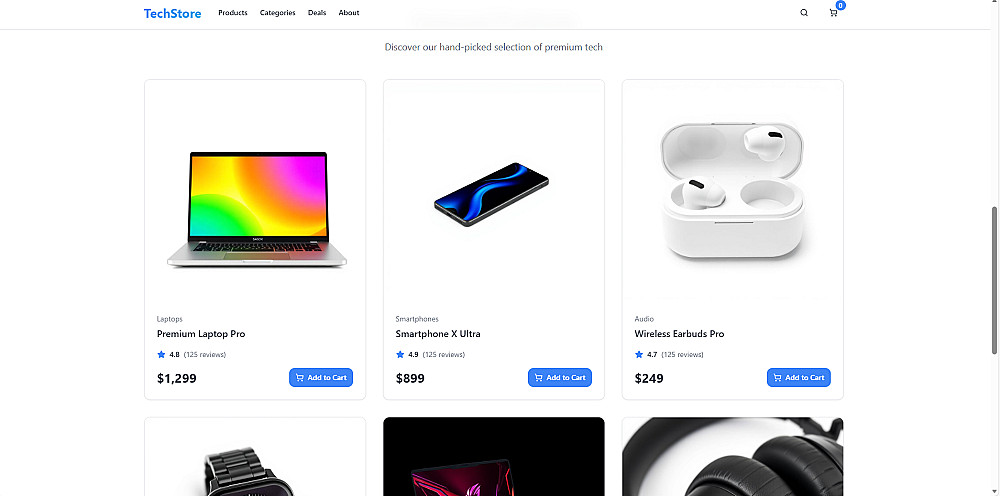The image size is (1000, 496).
Task: Add Smartphone X Ultra to cart
Action: (560, 377)
